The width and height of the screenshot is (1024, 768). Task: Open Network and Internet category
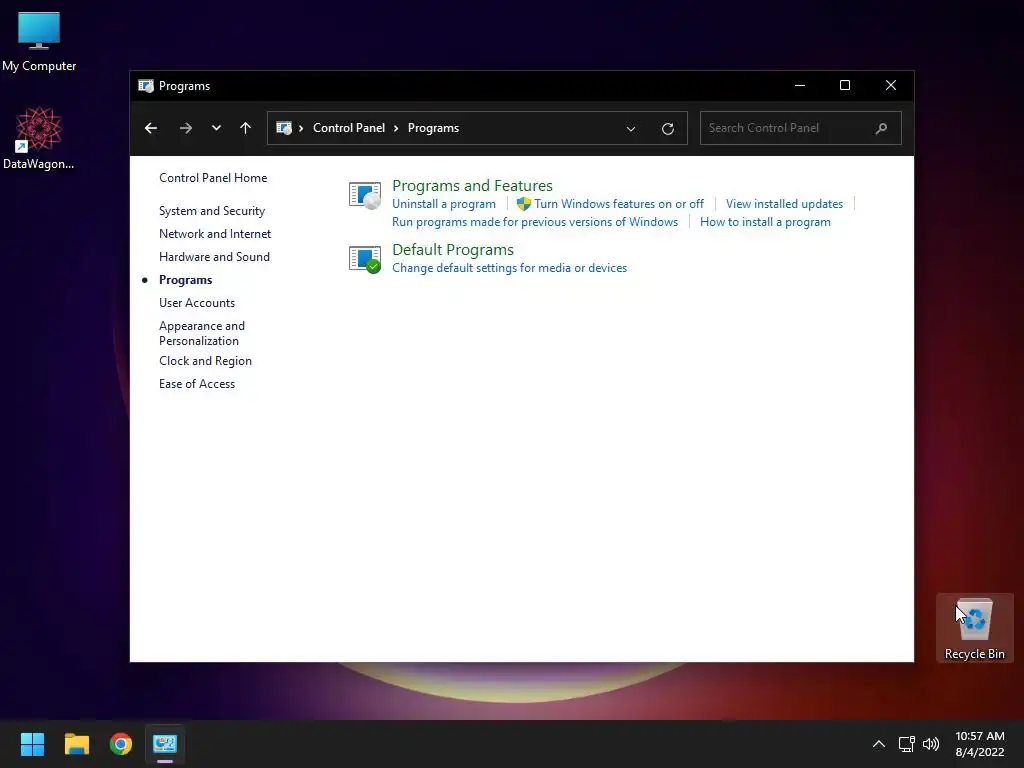(215, 234)
